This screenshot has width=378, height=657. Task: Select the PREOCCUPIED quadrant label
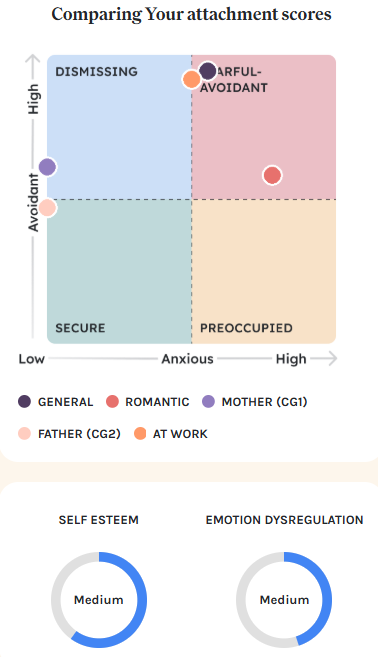pyautogui.click(x=246, y=328)
